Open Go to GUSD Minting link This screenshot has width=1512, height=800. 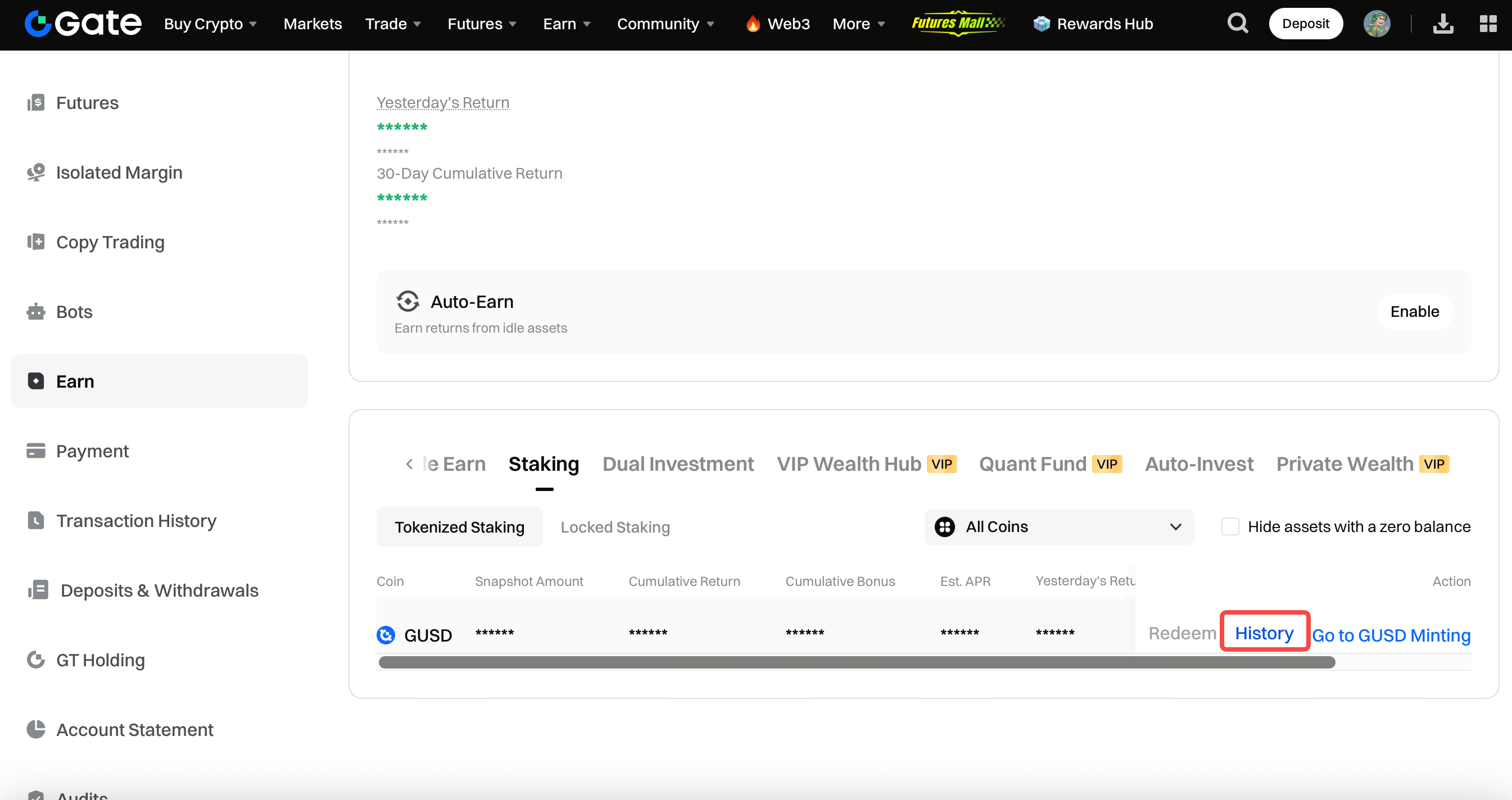(x=1391, y=635)
